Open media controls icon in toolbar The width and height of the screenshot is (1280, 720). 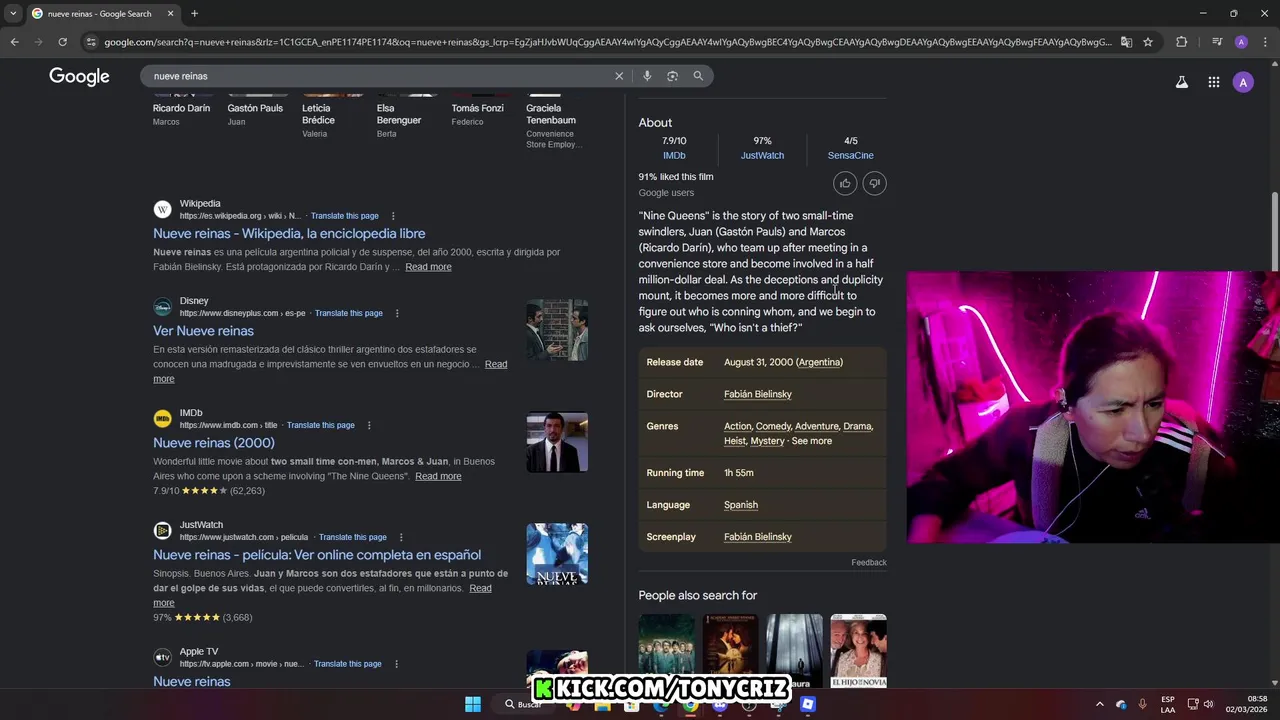pos(1217,42)
